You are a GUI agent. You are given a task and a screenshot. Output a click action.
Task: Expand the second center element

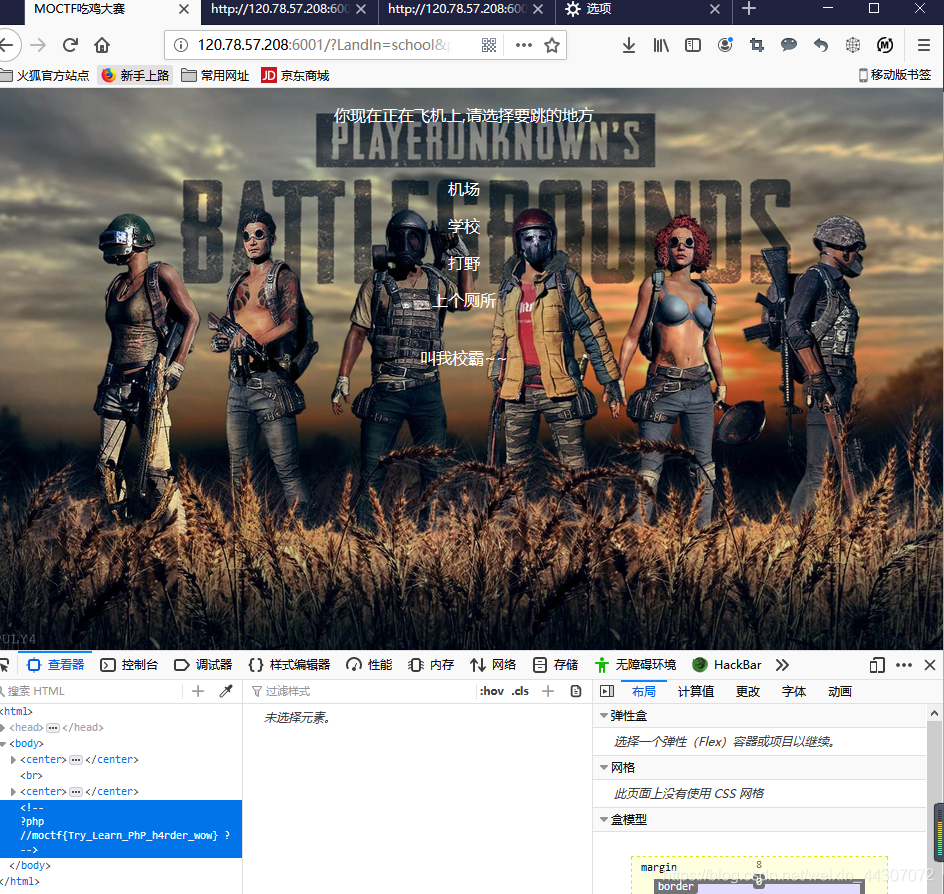point(13,792)
